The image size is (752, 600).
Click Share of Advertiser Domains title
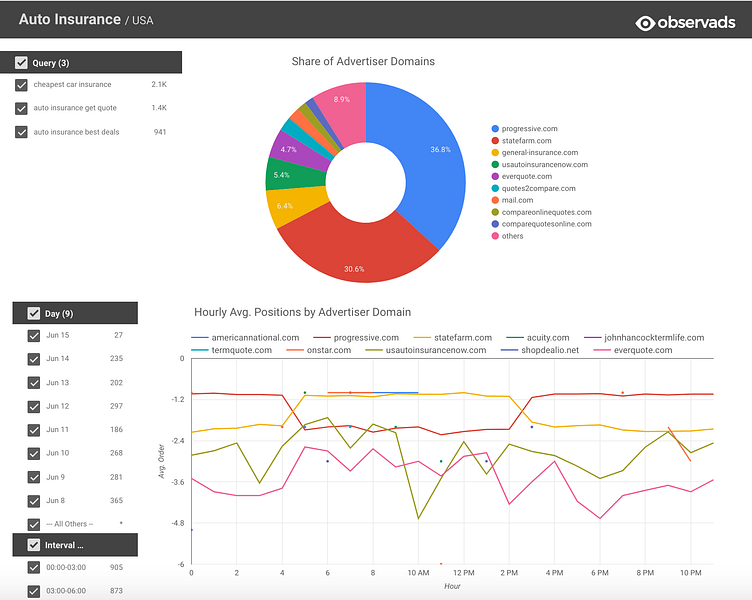tap(363, 61)
